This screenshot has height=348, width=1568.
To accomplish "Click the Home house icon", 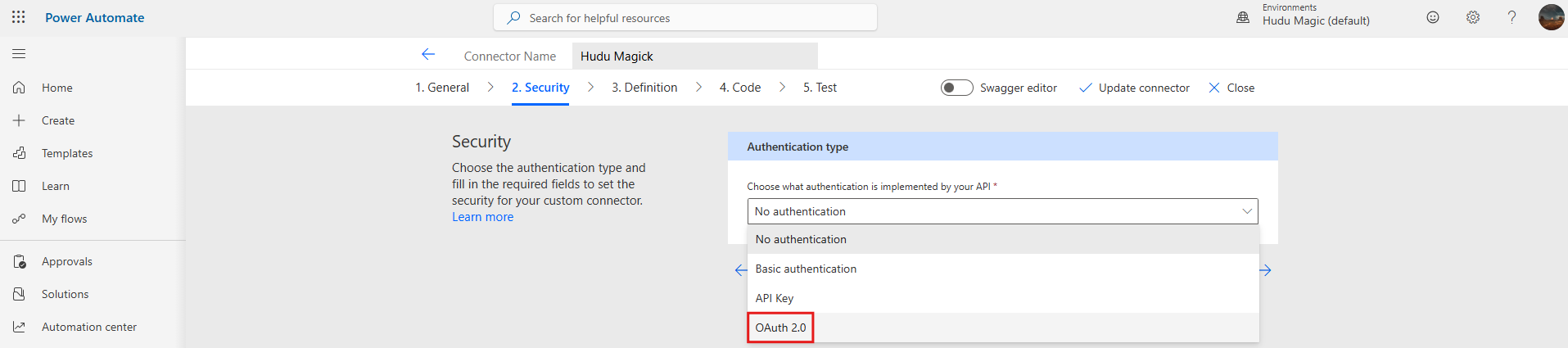I will (19, 88).
